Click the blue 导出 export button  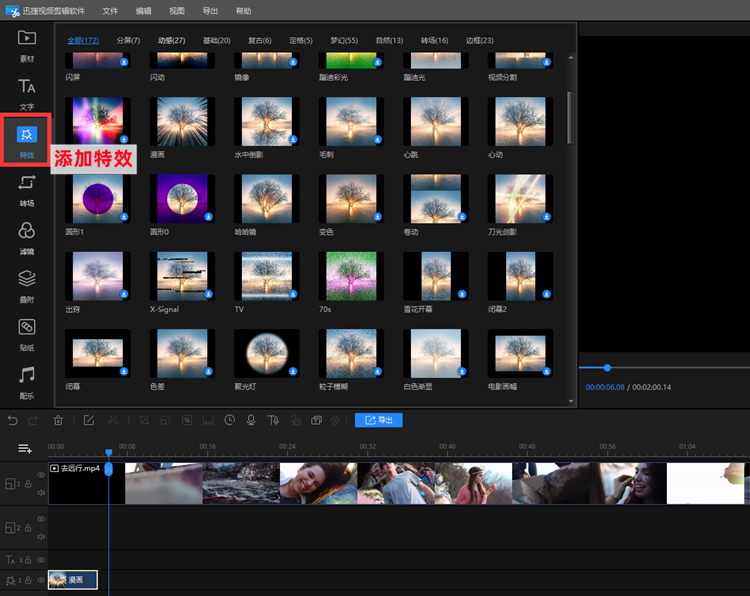coord(379,420)
